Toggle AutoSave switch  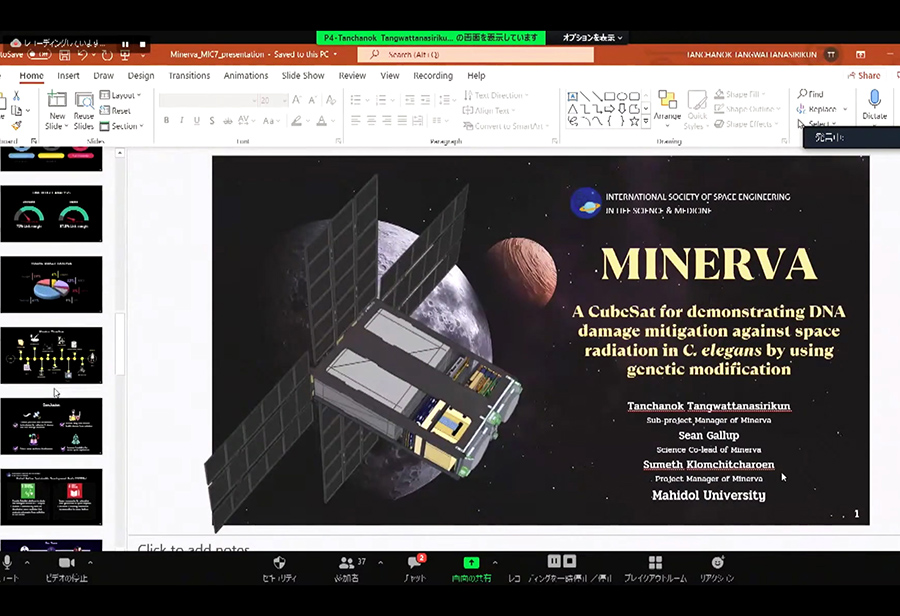[39, 55]
